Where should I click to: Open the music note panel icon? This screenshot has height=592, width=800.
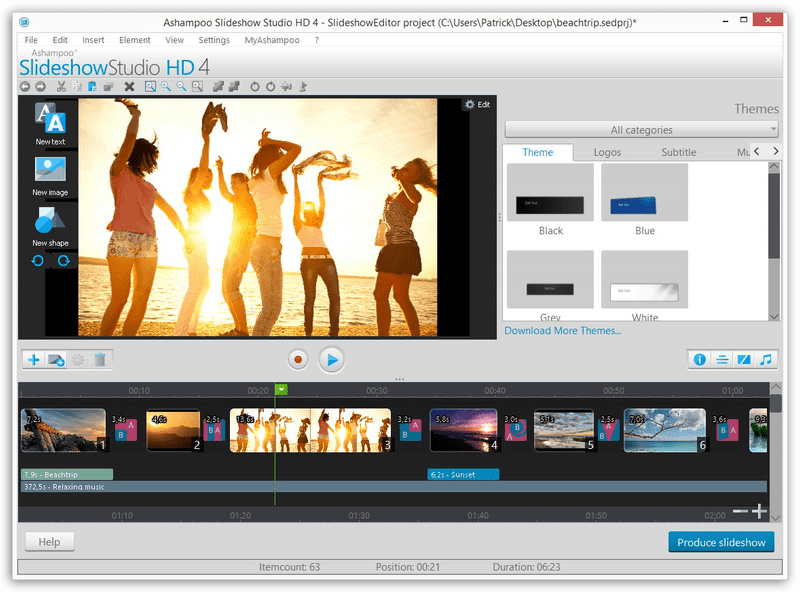[x=766, y=360]
